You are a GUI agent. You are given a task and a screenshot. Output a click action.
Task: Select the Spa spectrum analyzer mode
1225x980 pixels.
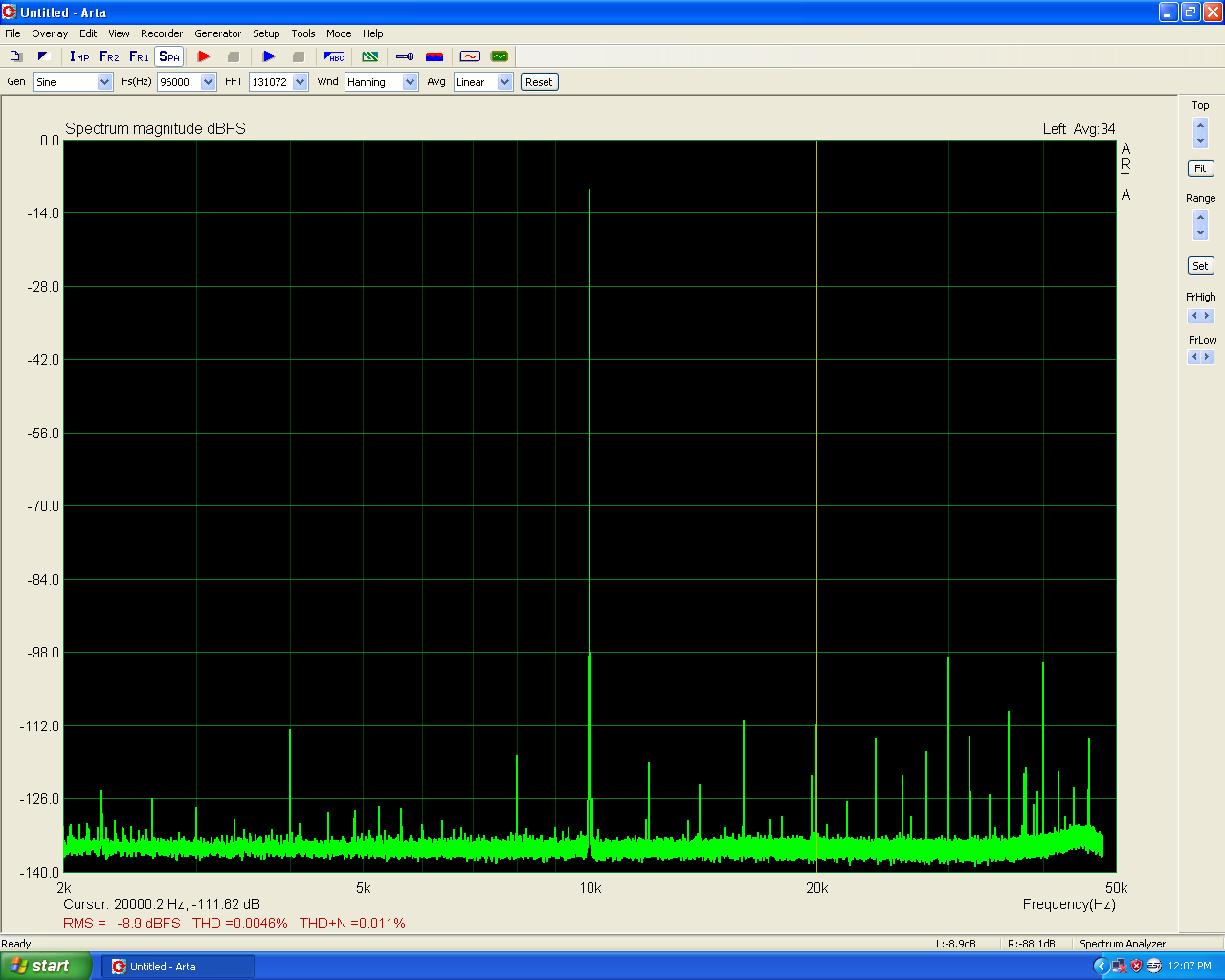(x=169, y=56)
